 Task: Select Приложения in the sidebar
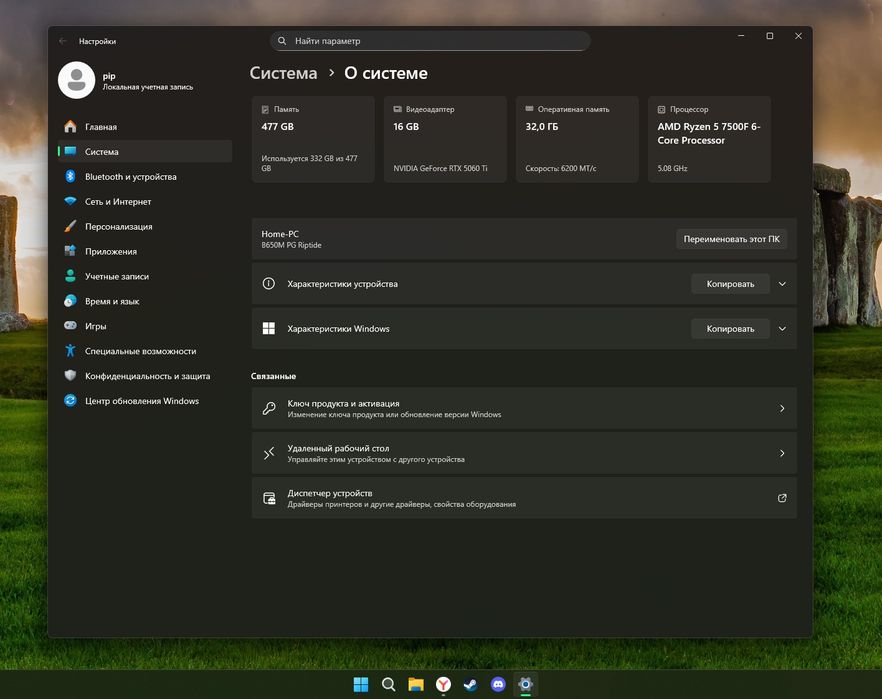111,252
